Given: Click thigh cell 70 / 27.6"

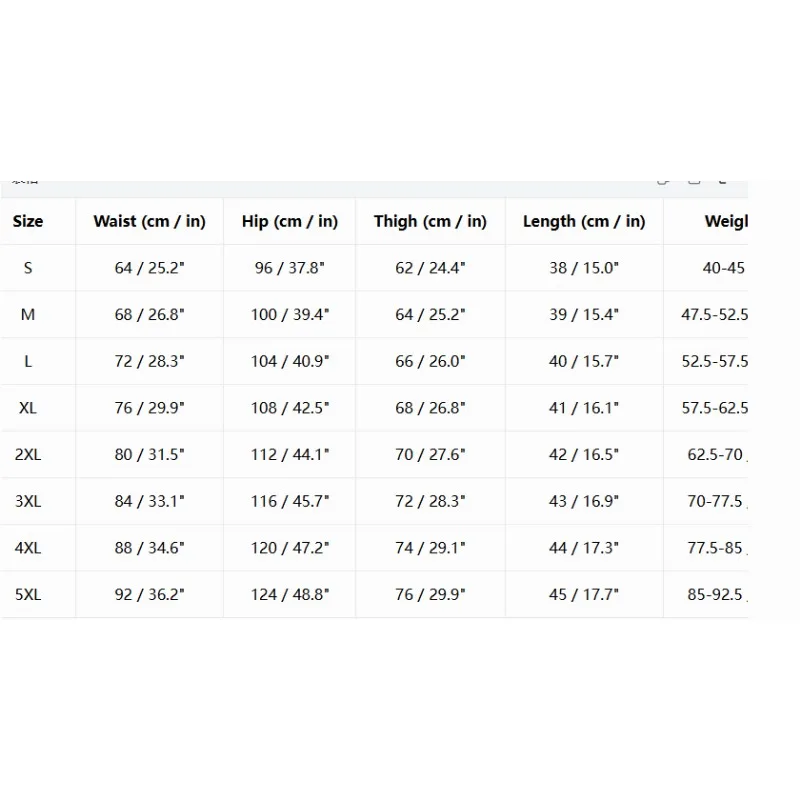Looking at the screenshot, I should pyautogui.click(x=430, y=455).
